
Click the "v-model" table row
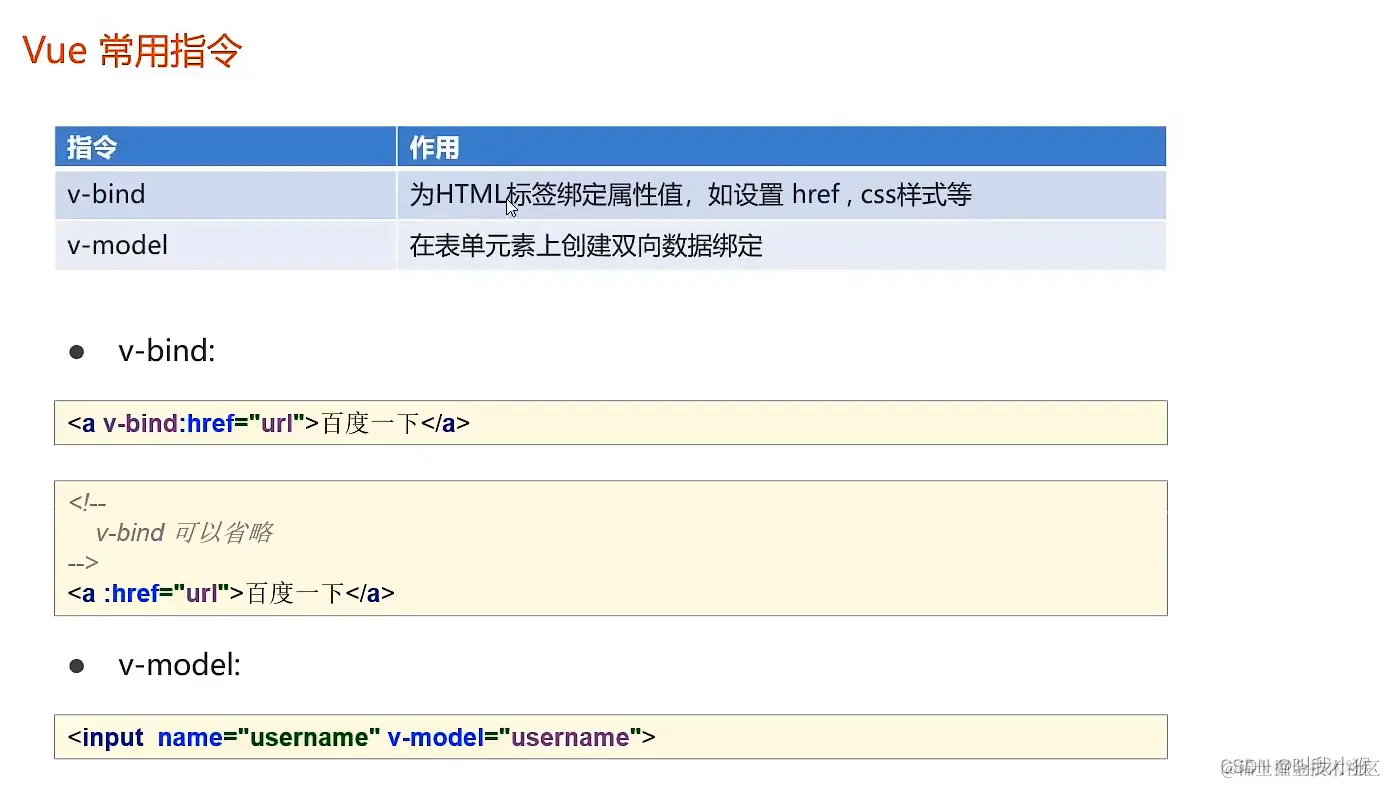pyautogui.click(x=117, y=245)
